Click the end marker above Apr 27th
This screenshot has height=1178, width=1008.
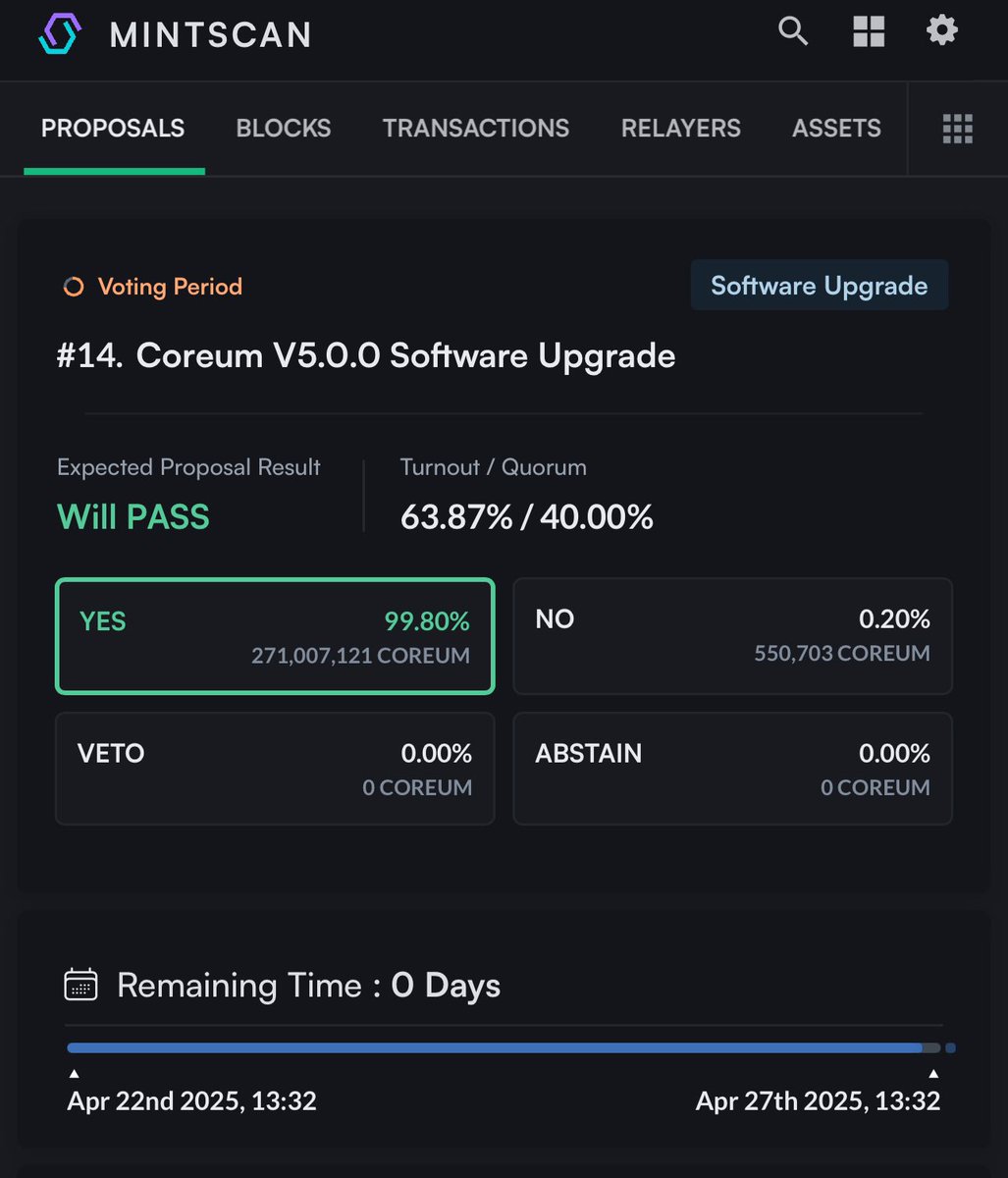(934, 1074)
